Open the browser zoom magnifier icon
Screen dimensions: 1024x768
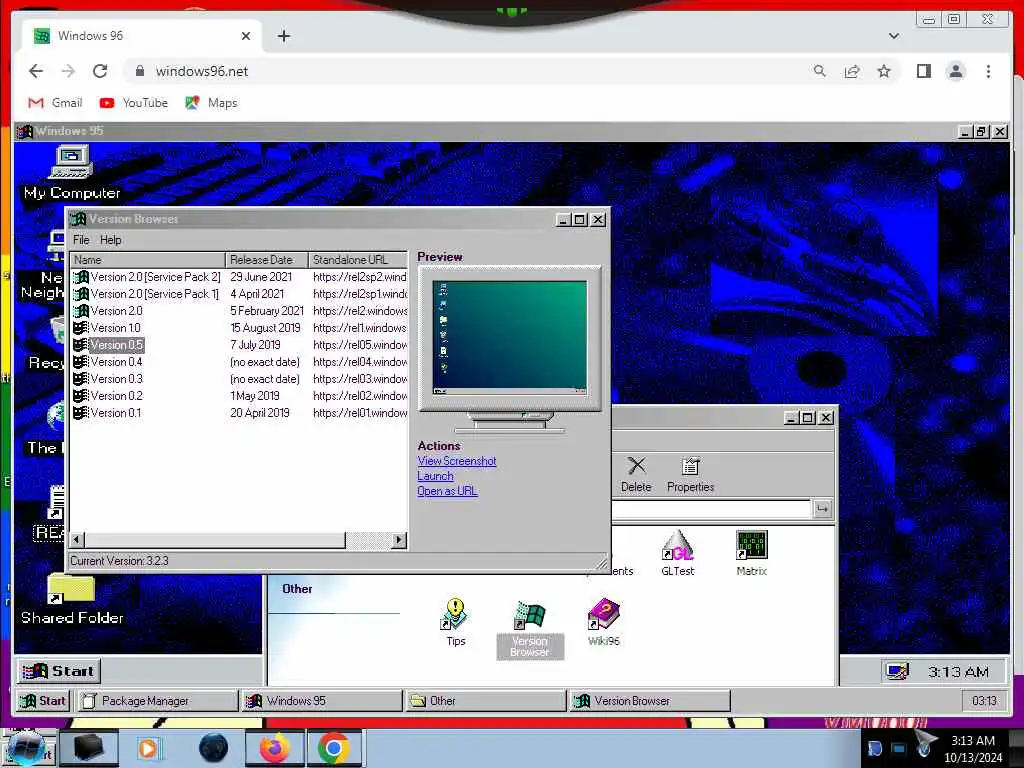(x=820, y=71)
